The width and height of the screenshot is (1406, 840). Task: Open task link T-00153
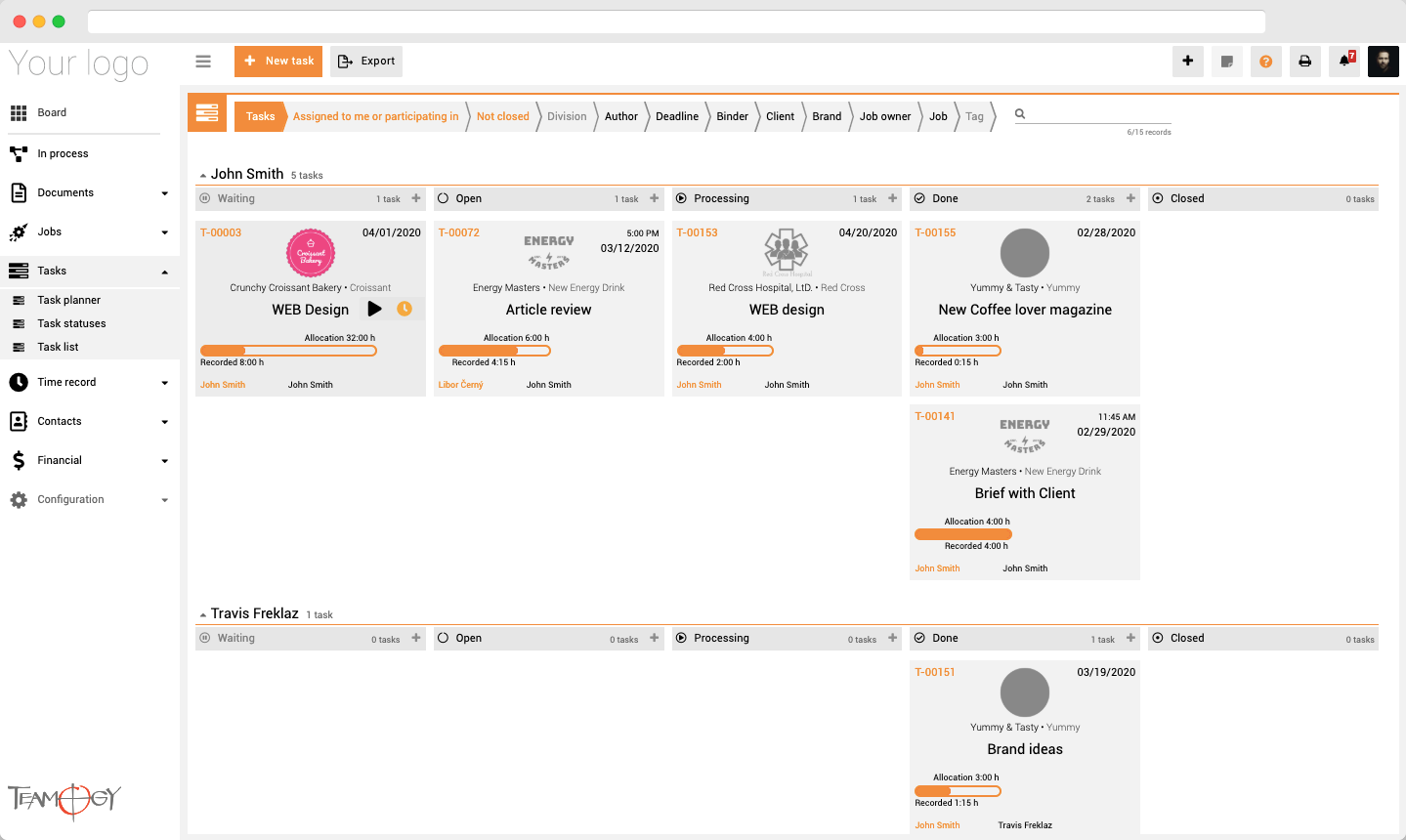point(697,232)
